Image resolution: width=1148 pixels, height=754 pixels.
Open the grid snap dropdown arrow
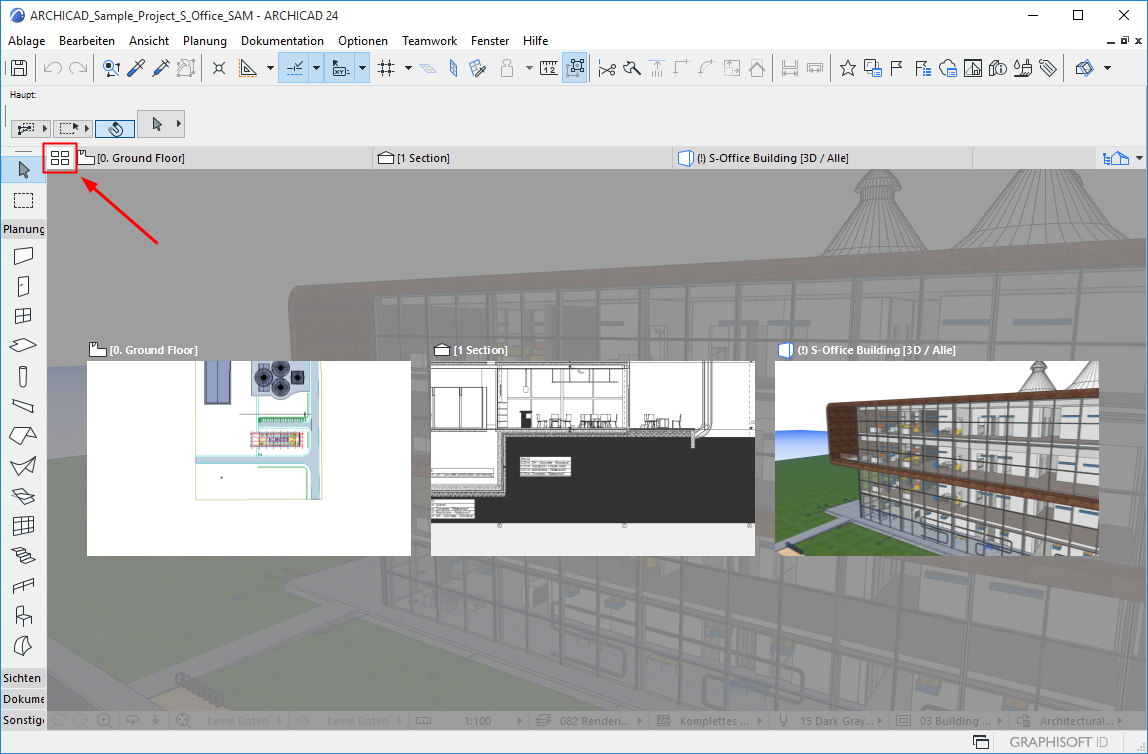tap(408, 68)
